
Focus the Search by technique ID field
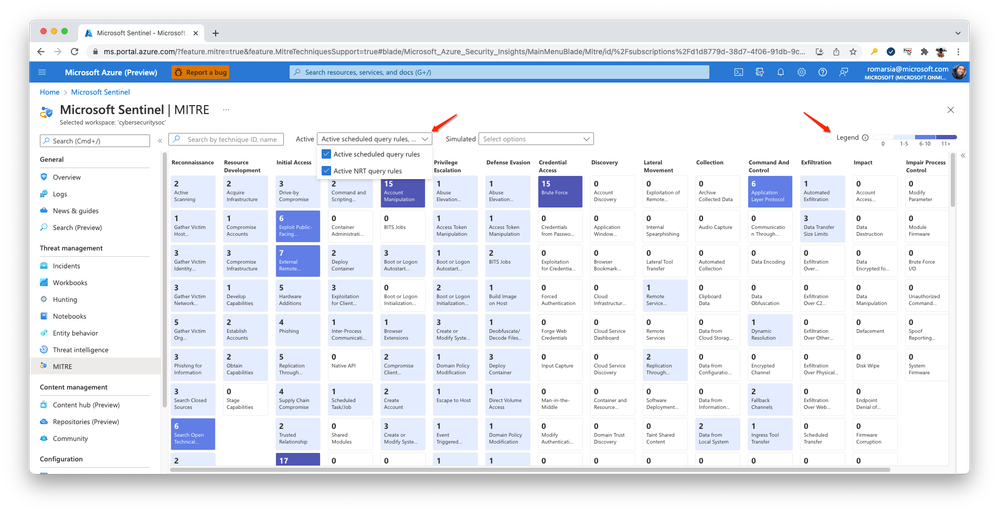[x=226, y=139]
